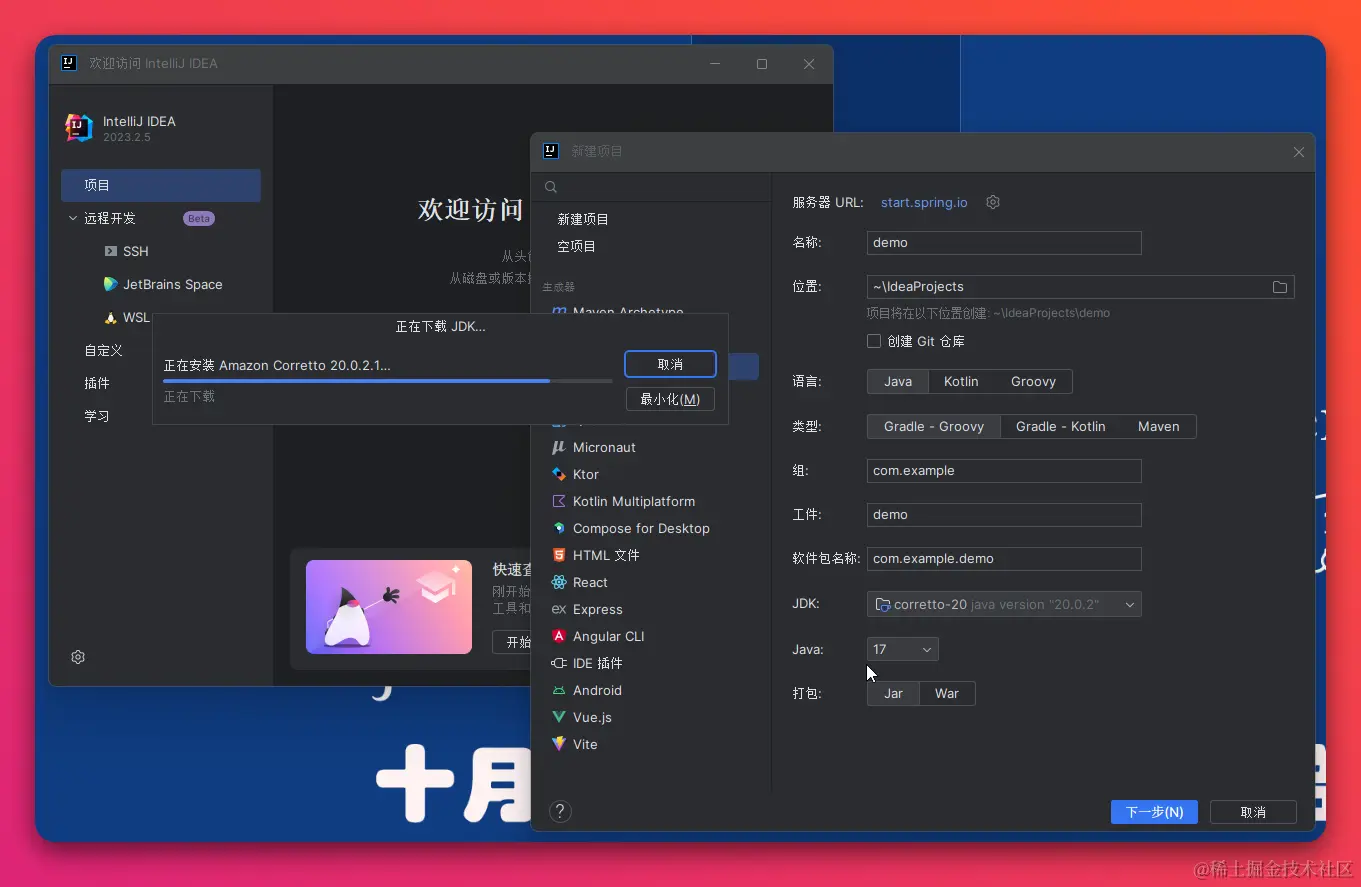The image size is (1361, 887).
Task: Click the 组 field with com.example
Action: tap(1004, 470)
